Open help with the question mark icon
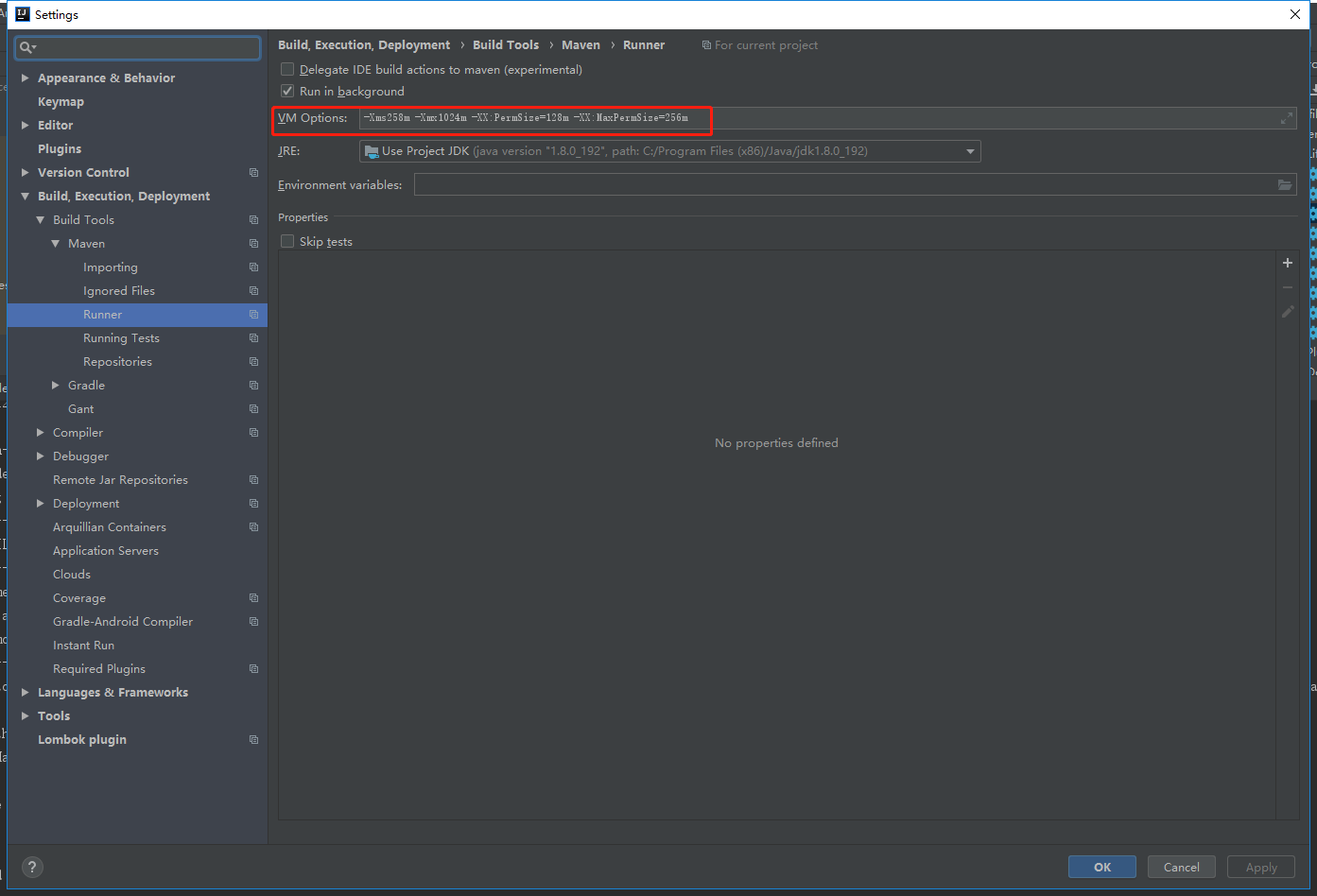Image resolution: width=1317 pixels, height=896 pixels. click(x=32, y=867)
